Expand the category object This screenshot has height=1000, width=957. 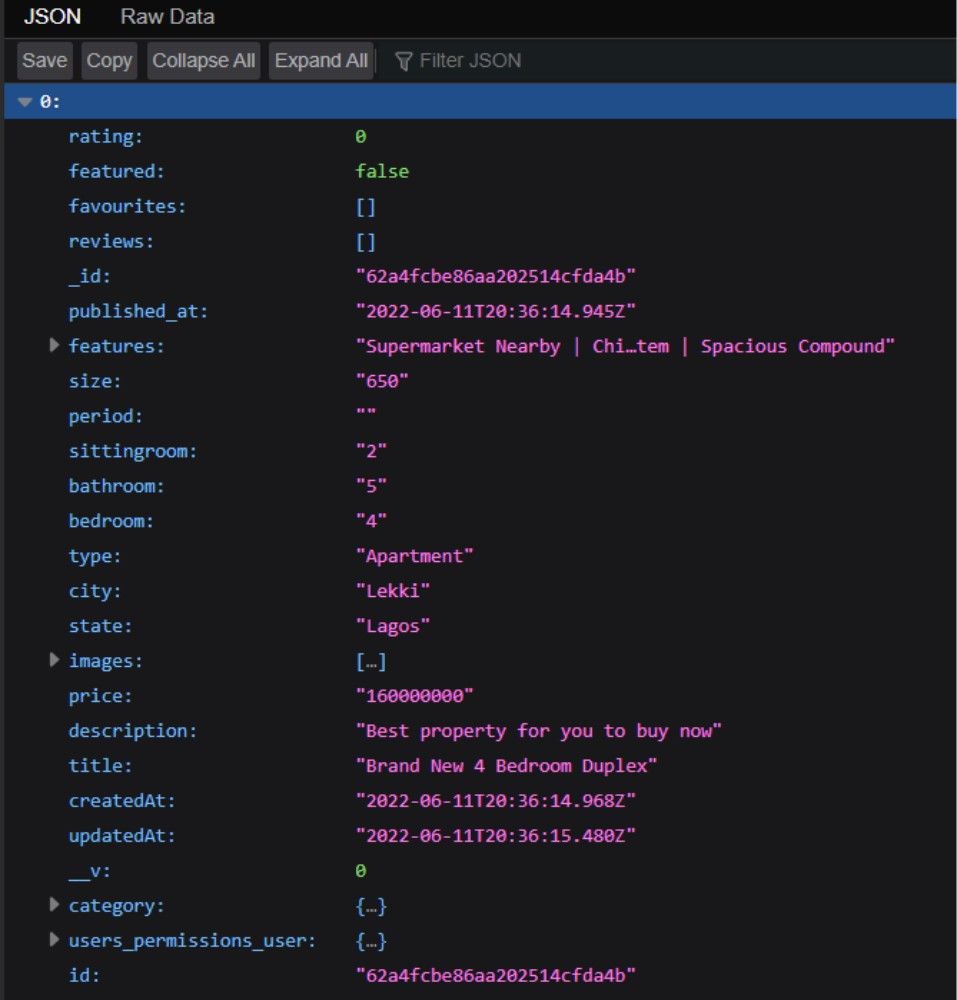[x=54, y=905]
